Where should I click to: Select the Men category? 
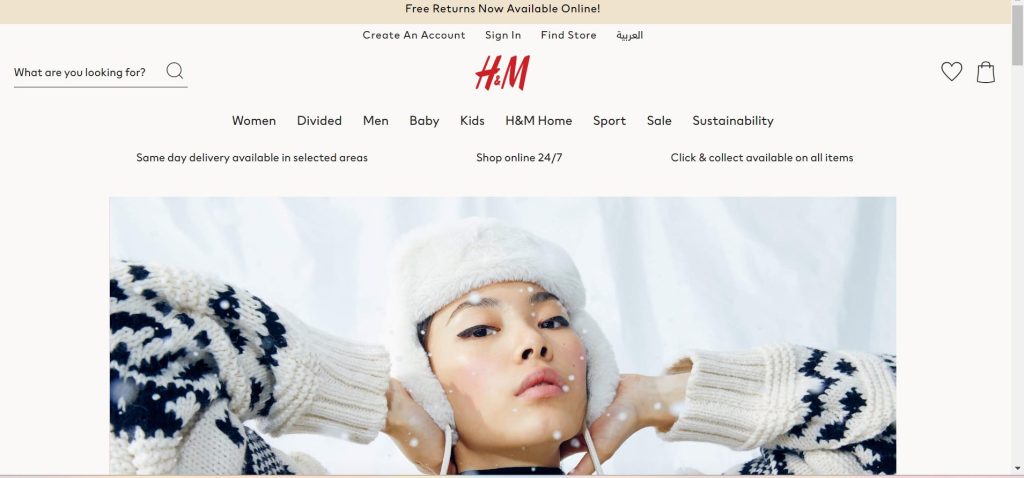click(x=376, y=121)
